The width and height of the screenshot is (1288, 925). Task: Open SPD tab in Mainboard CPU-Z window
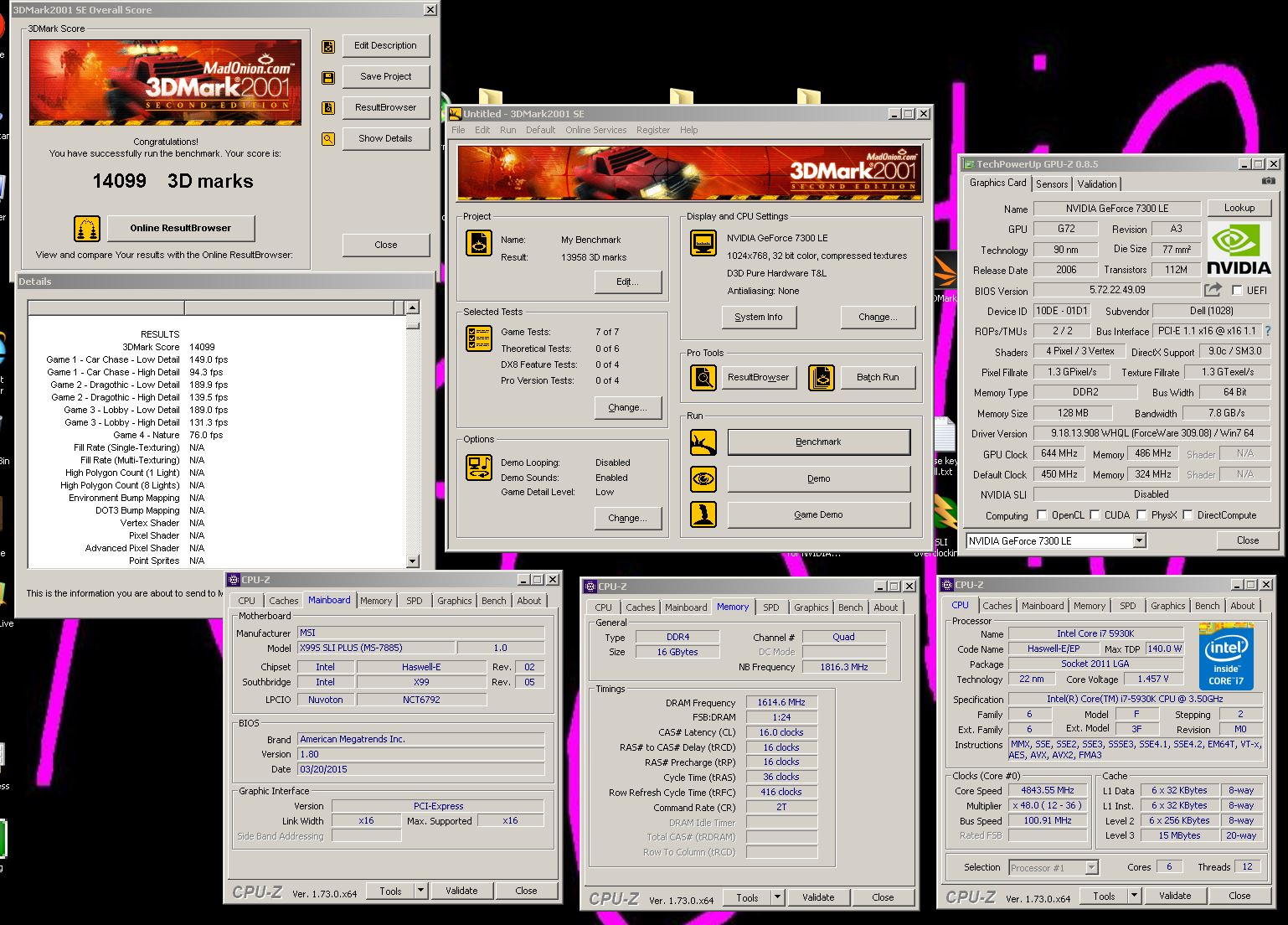[415, 601]
